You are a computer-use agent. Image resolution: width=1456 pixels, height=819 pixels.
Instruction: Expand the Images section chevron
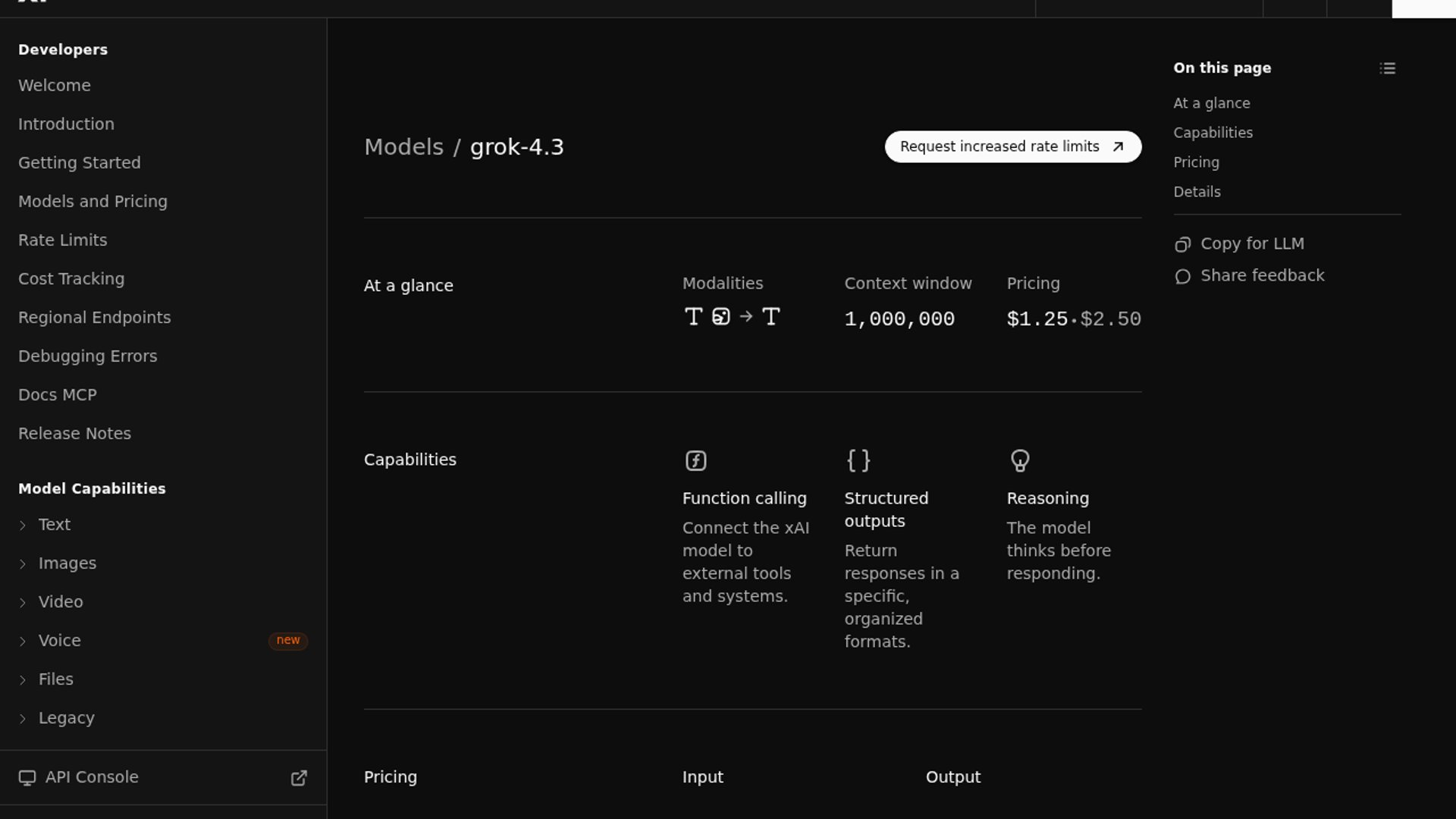coord(23,563)
